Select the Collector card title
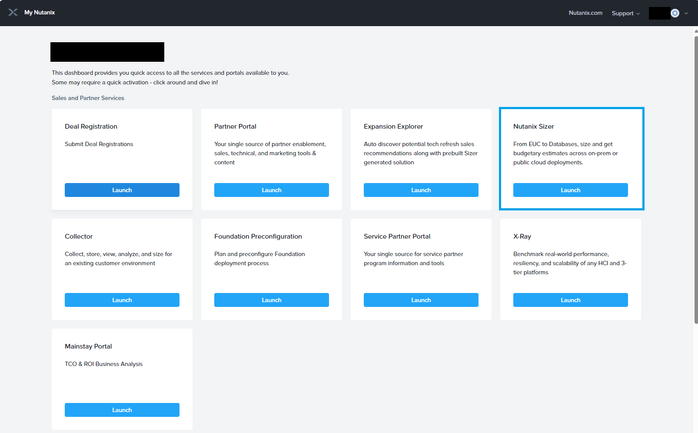Image resolution: width=698 pixels, height=433 pixels. click(78, 236)
